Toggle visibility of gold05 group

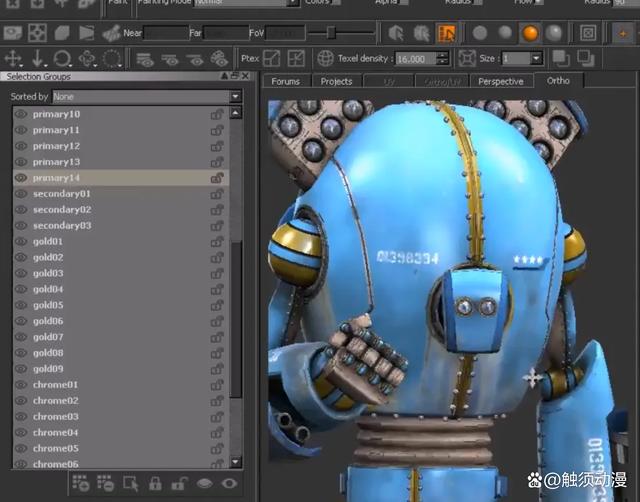21,305
